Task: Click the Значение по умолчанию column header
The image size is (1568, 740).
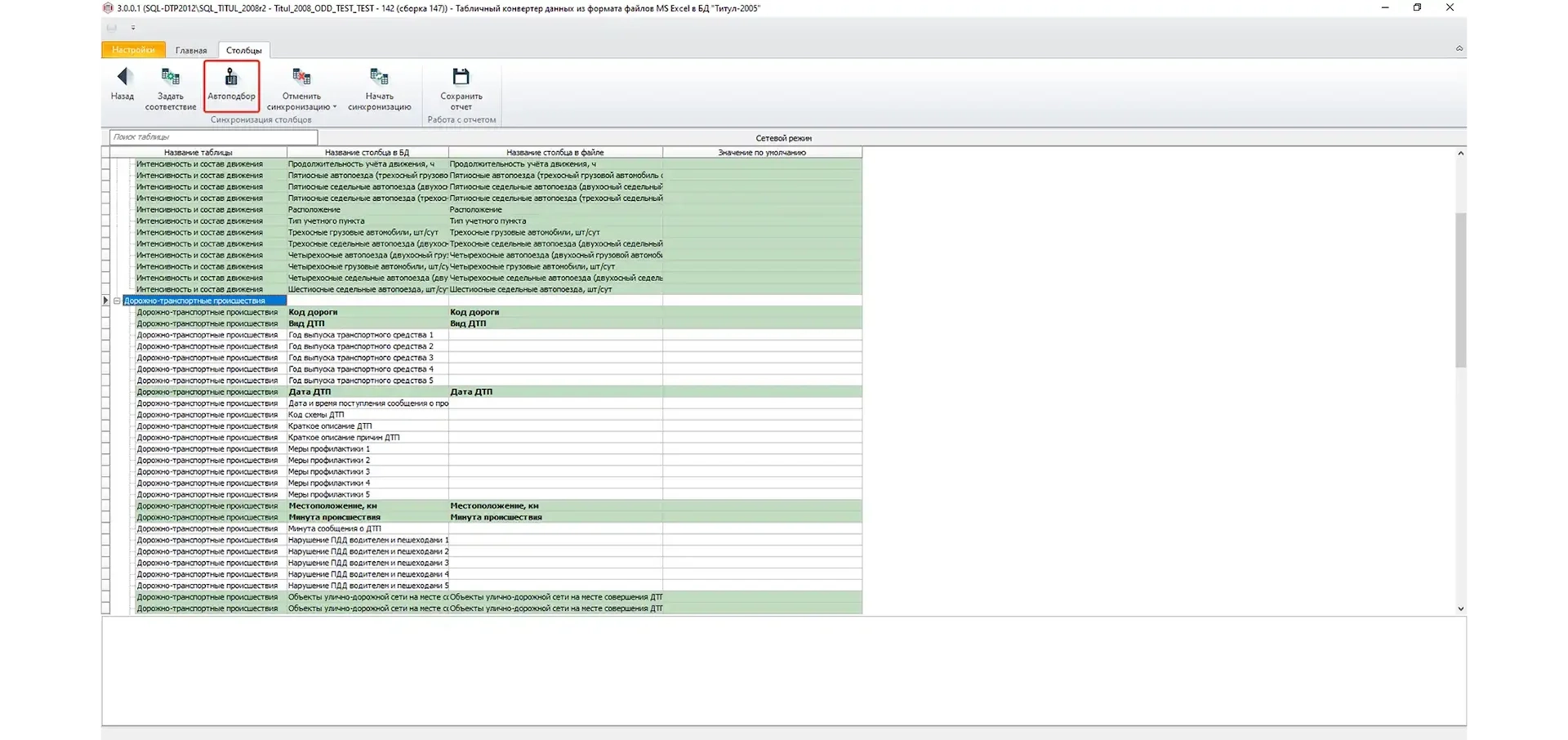Action: coord(761,153)
